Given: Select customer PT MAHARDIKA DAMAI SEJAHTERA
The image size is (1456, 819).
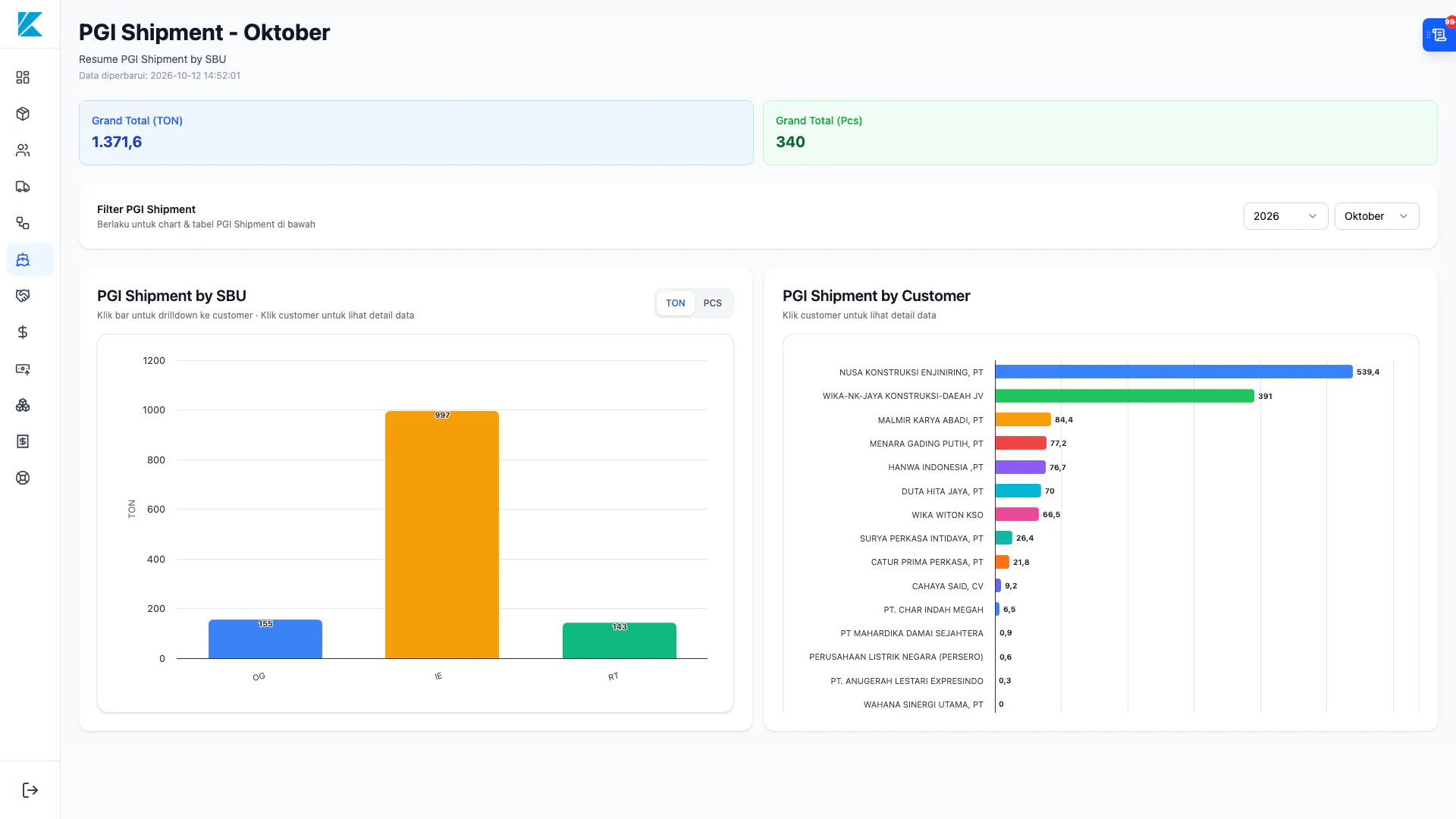Looking at the screenshot, I should 912,633.
